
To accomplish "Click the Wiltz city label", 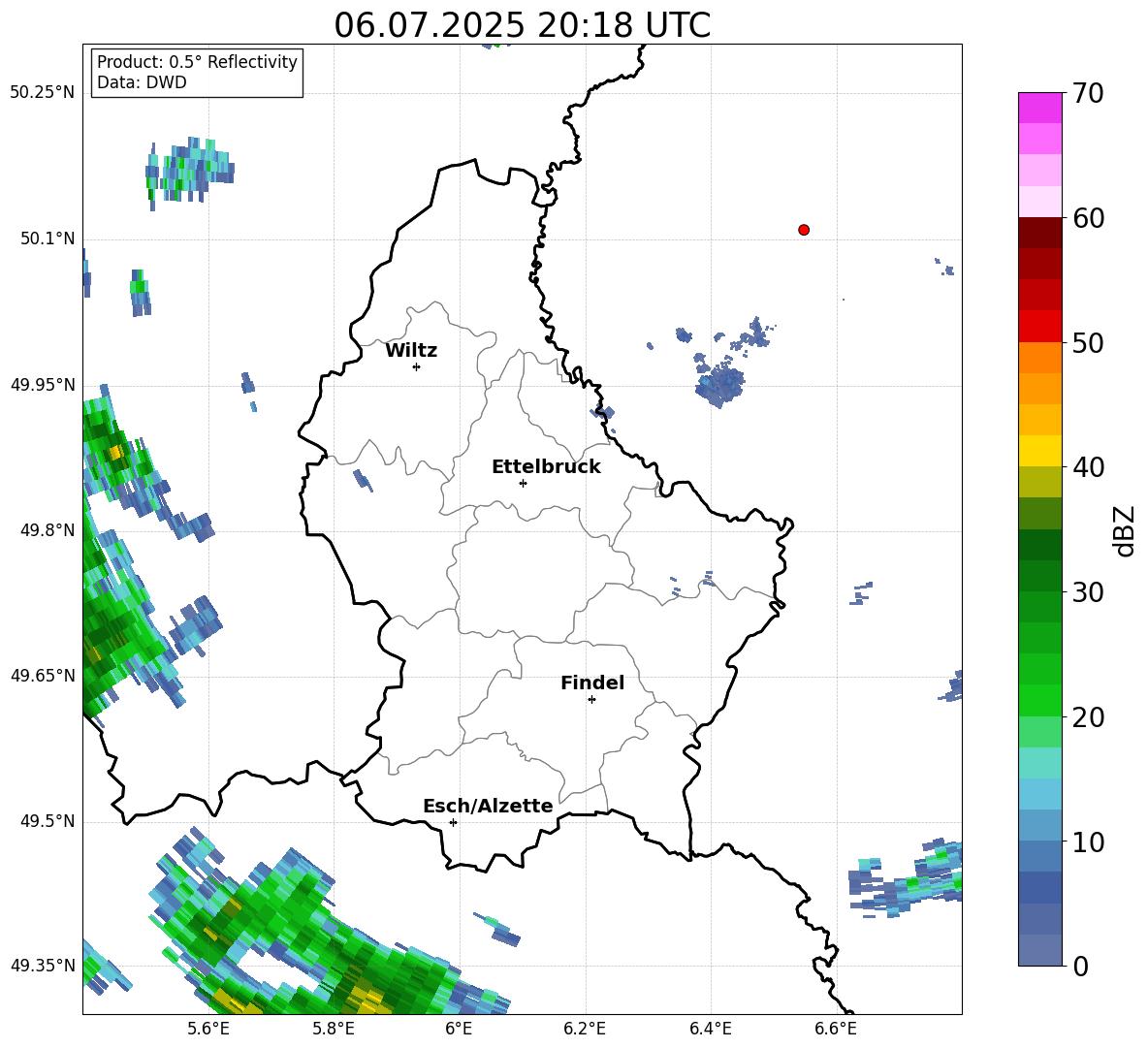I will [x=411, y=351].
